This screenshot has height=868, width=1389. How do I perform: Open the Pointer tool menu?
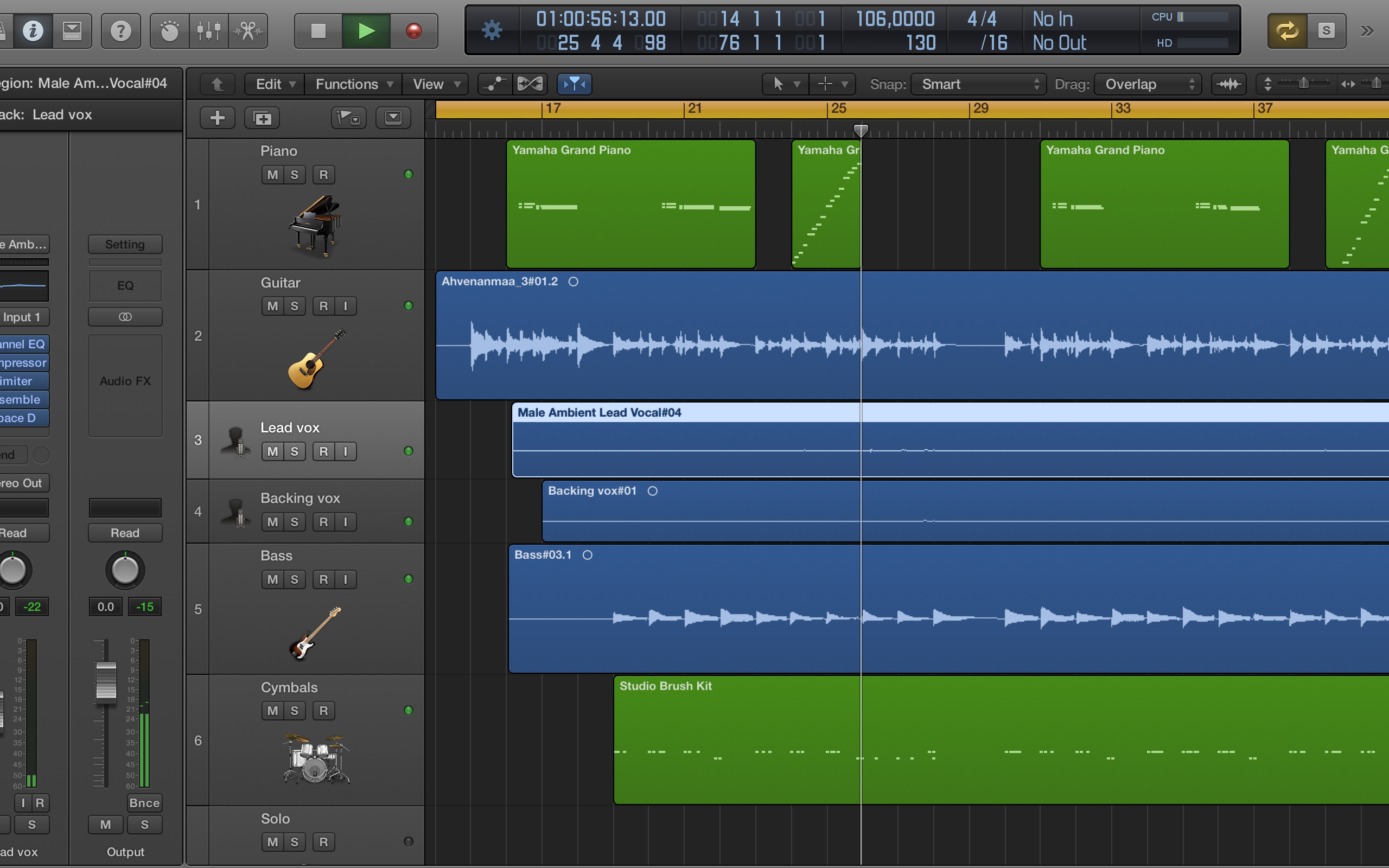(786, 85)
